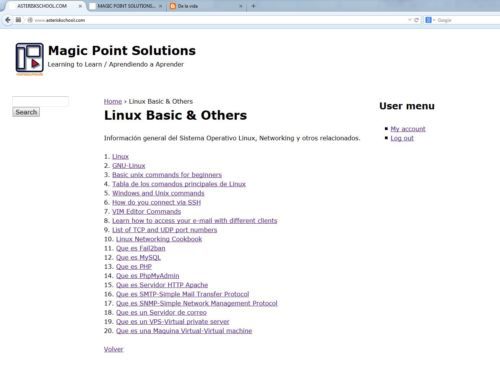Switch to the ASTERISKSCHOOL.COM tab
Image resolution: width=500 pixels, height=390 pixels.
point(42,6)
